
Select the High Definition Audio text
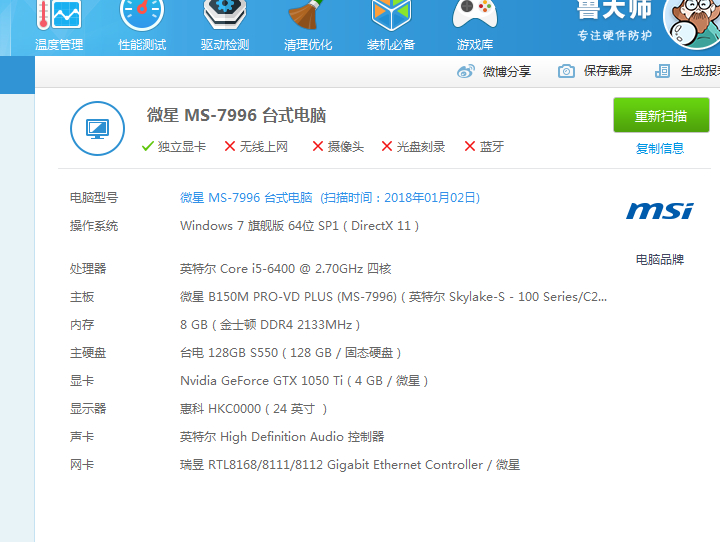282,437
